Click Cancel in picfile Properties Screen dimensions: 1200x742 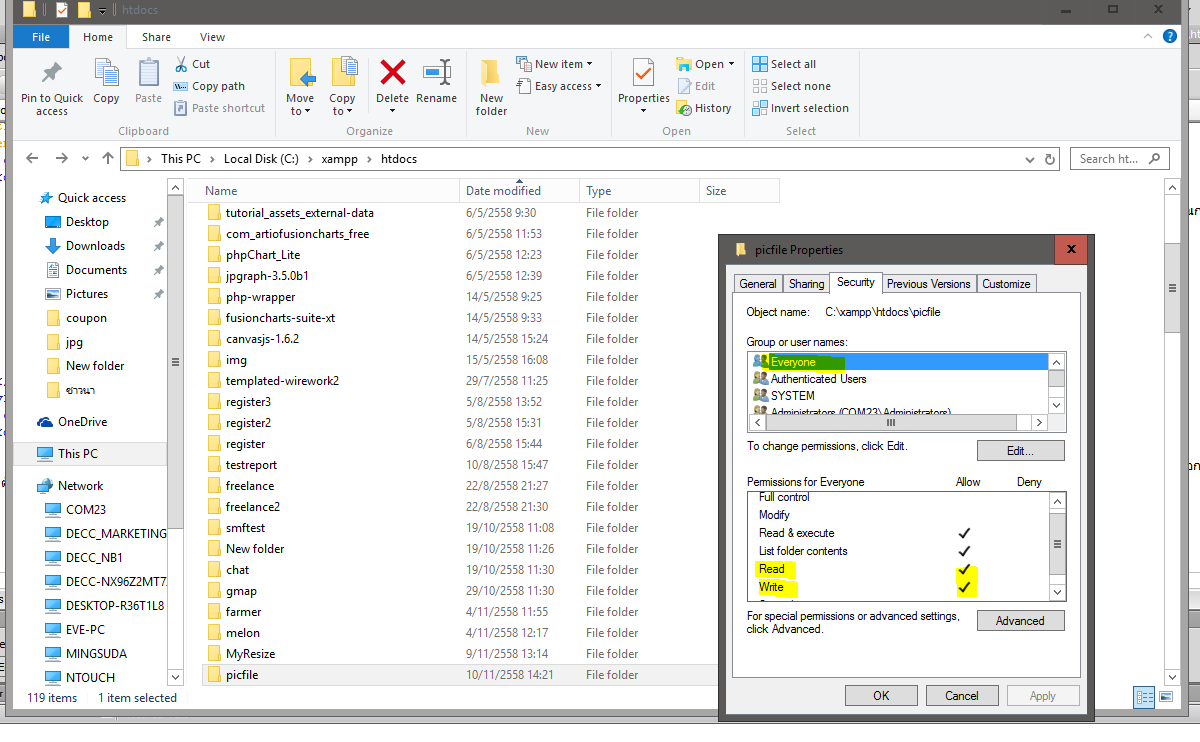click(x=962, y=695)
